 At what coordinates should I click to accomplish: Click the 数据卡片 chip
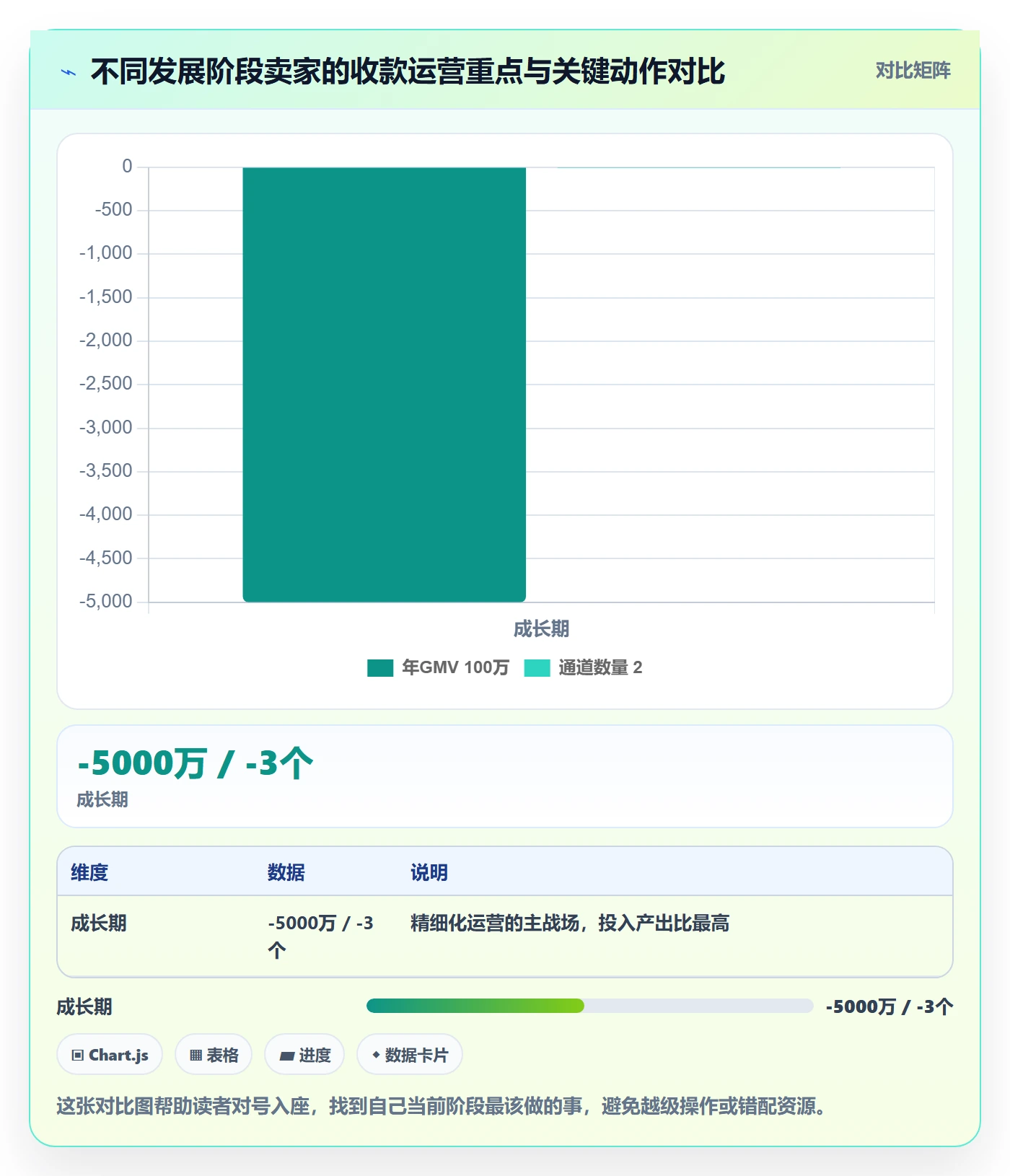pos(410,1055)
